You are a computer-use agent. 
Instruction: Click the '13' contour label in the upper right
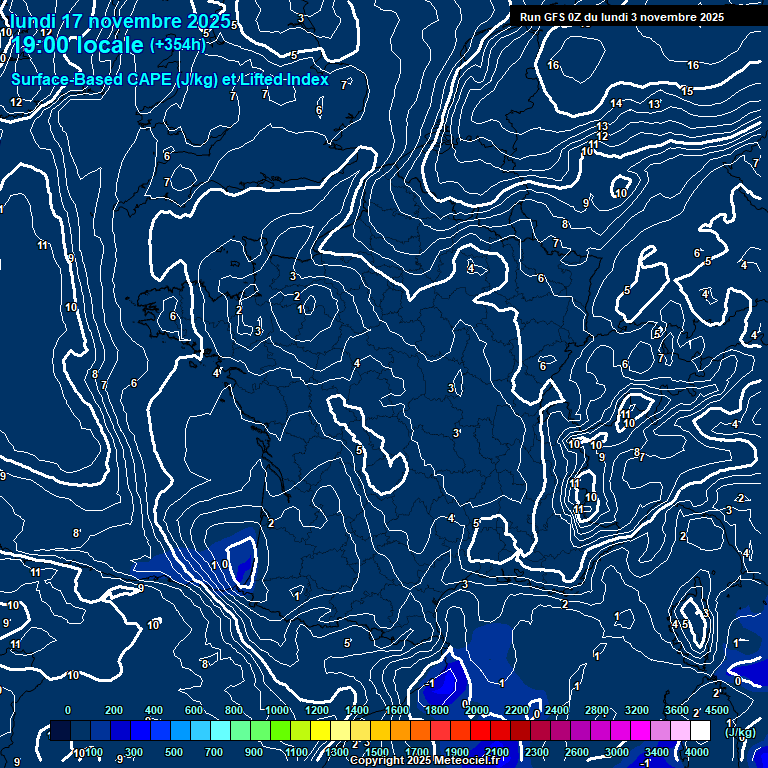coord(654,104)
